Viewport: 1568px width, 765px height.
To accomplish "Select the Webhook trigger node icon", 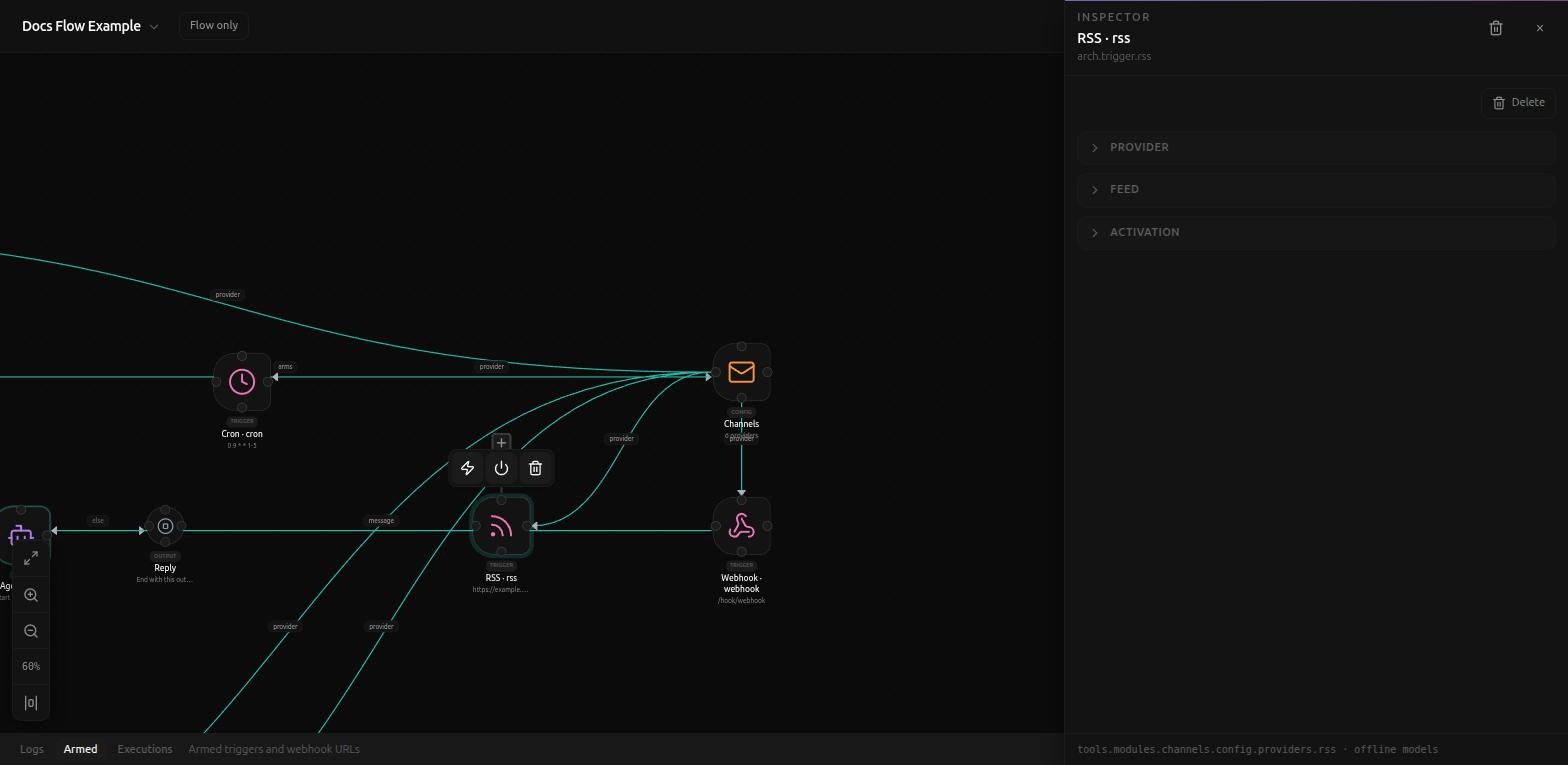I will [741, 526].
